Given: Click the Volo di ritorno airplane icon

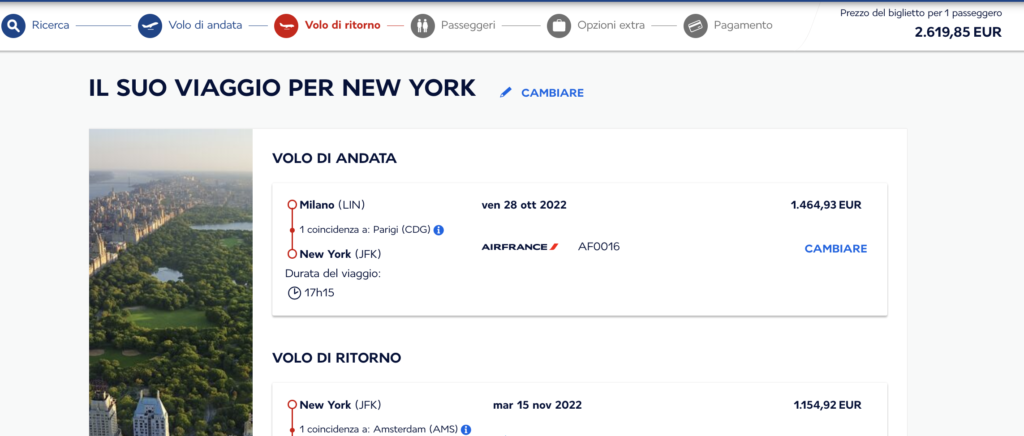Looking at the screenshot, I should 286,25.
